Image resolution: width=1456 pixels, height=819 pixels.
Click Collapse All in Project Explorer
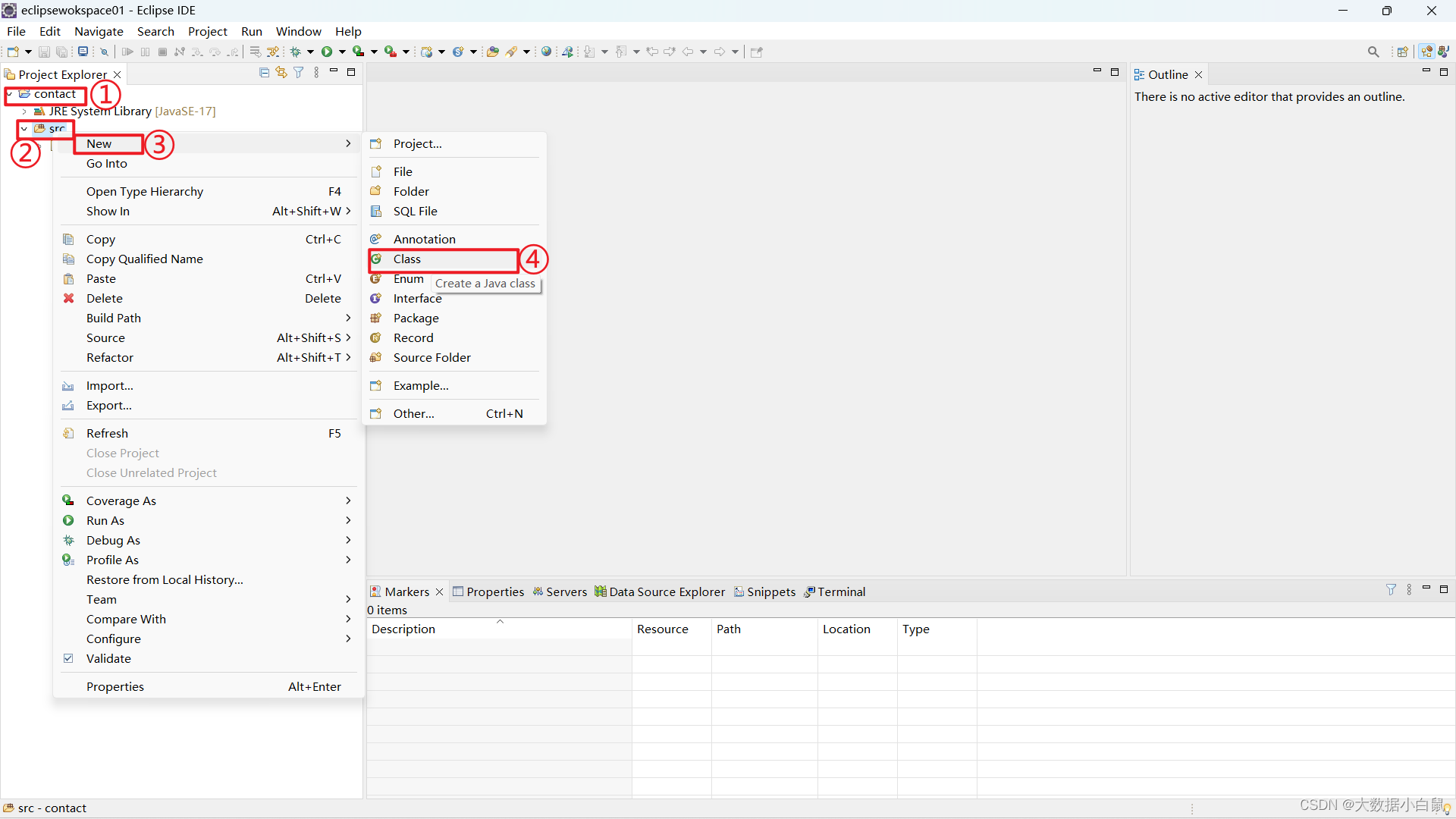(264, 73)
